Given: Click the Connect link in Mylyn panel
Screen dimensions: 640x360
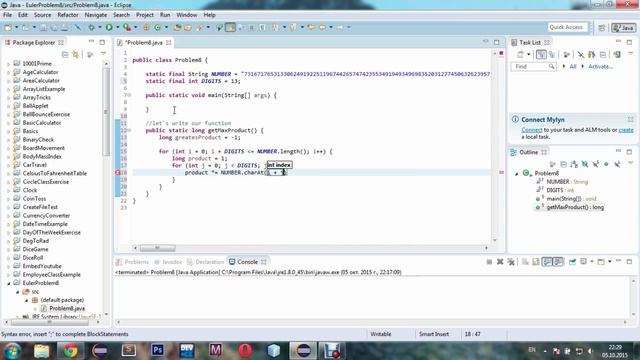Looking at the screenshot, I should (x=532, y=130).
